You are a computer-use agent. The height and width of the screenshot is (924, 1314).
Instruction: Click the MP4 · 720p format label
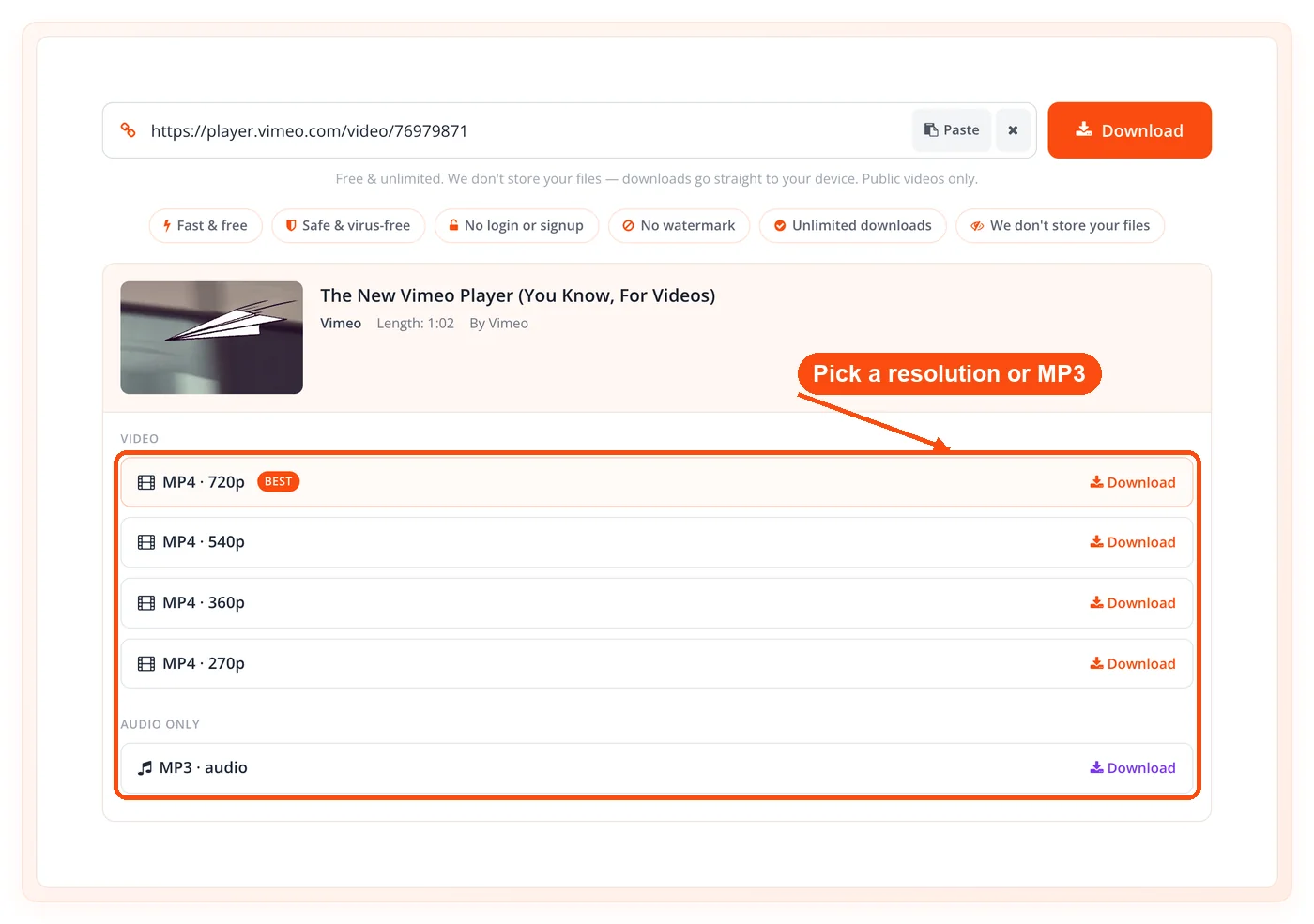(204, 482)
